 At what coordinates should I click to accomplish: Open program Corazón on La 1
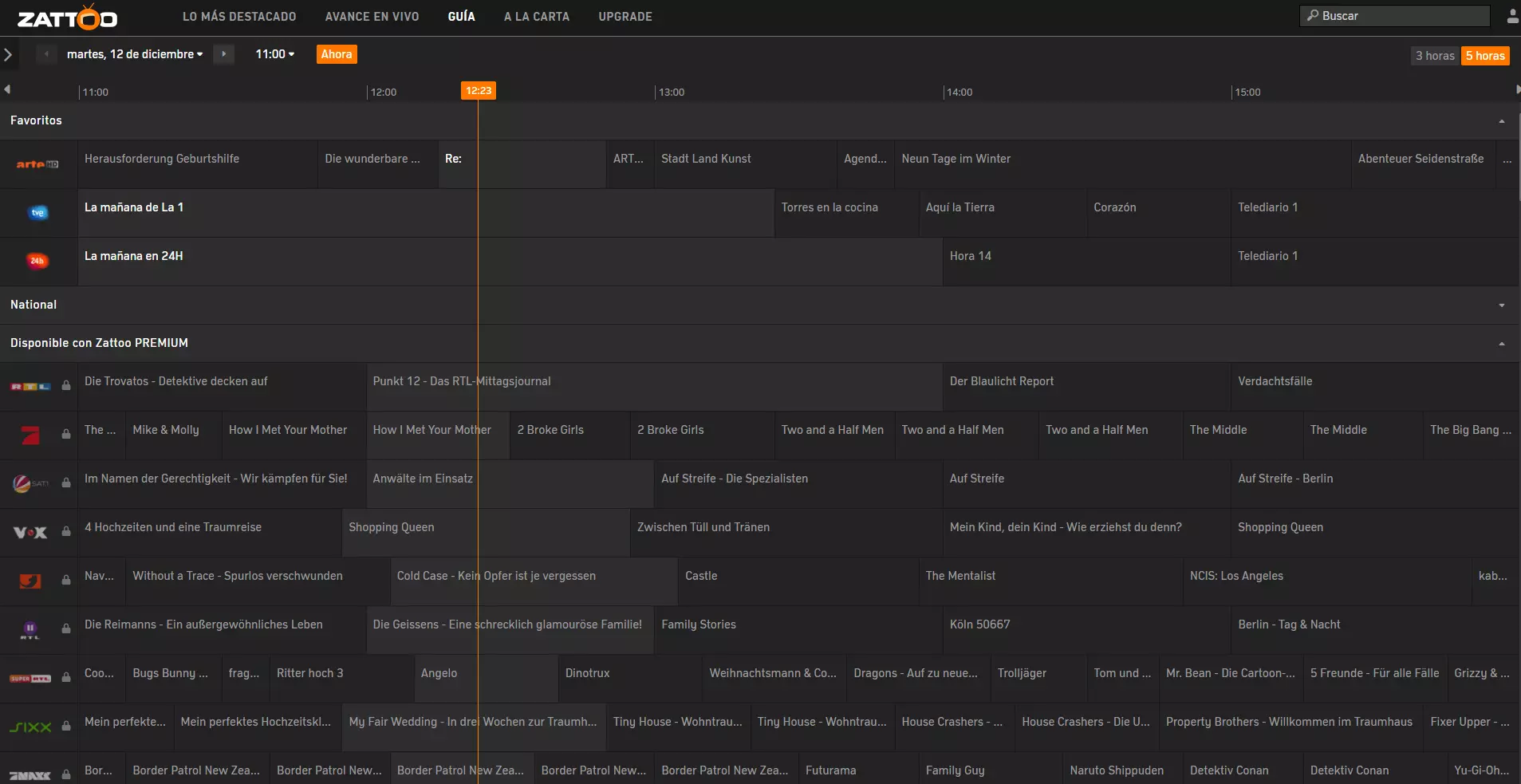pyautogui.click(x=1158, y=213)
